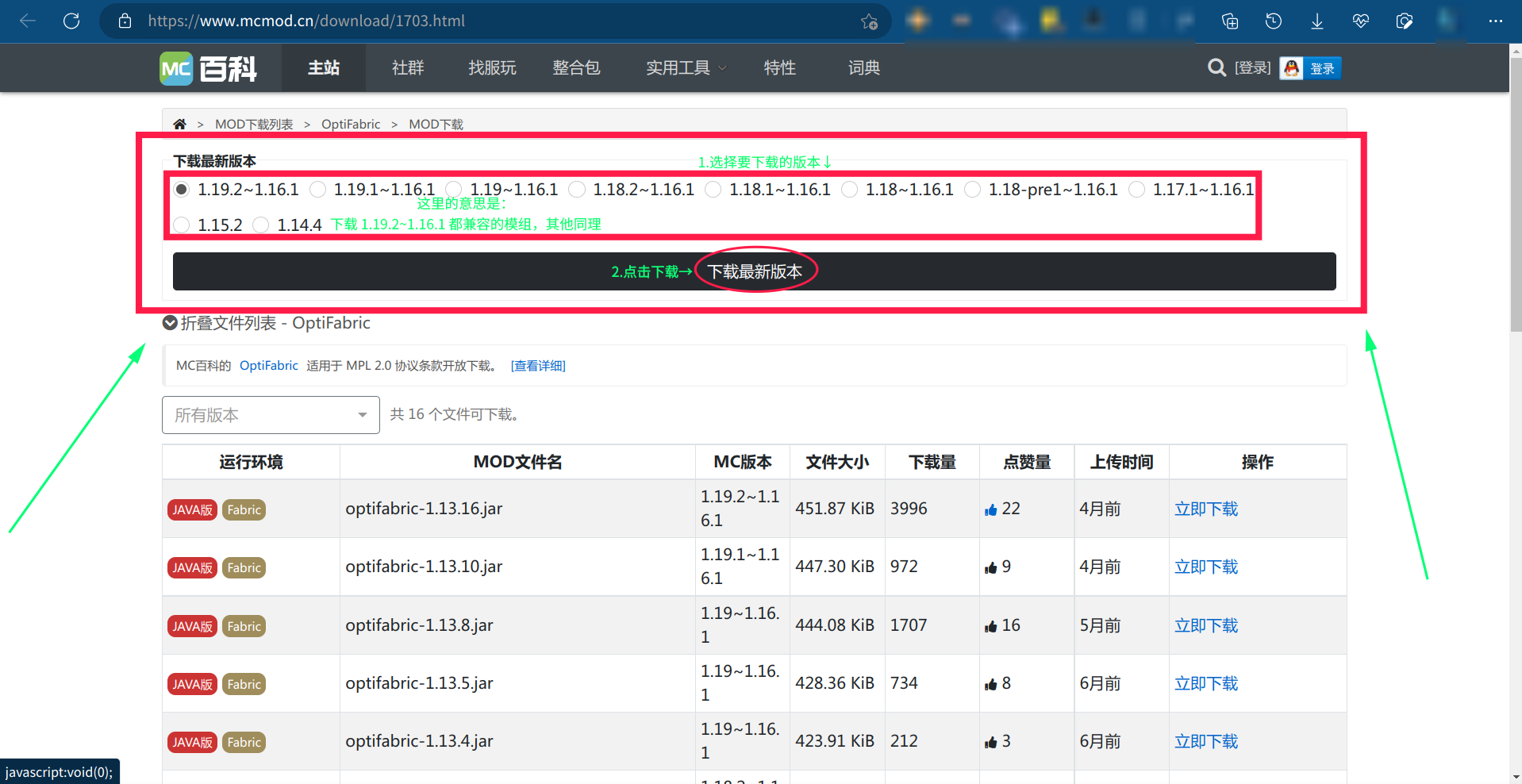Viewport: 1522px width, 784px height.
Task: Collapse the 折叠文件列表 section
Action: point(170,323)
